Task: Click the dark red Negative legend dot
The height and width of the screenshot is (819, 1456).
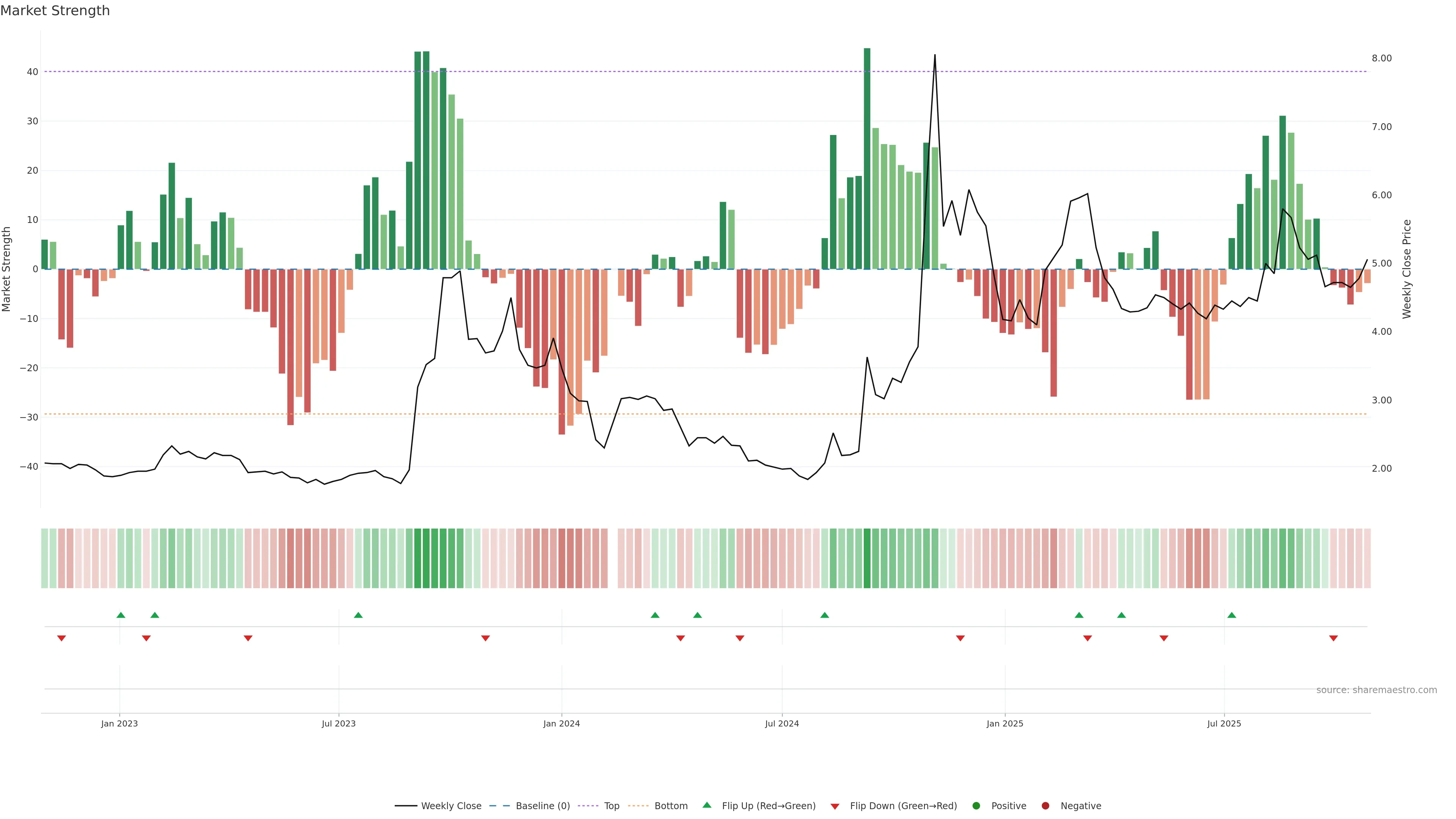Action: [1045, 806]
